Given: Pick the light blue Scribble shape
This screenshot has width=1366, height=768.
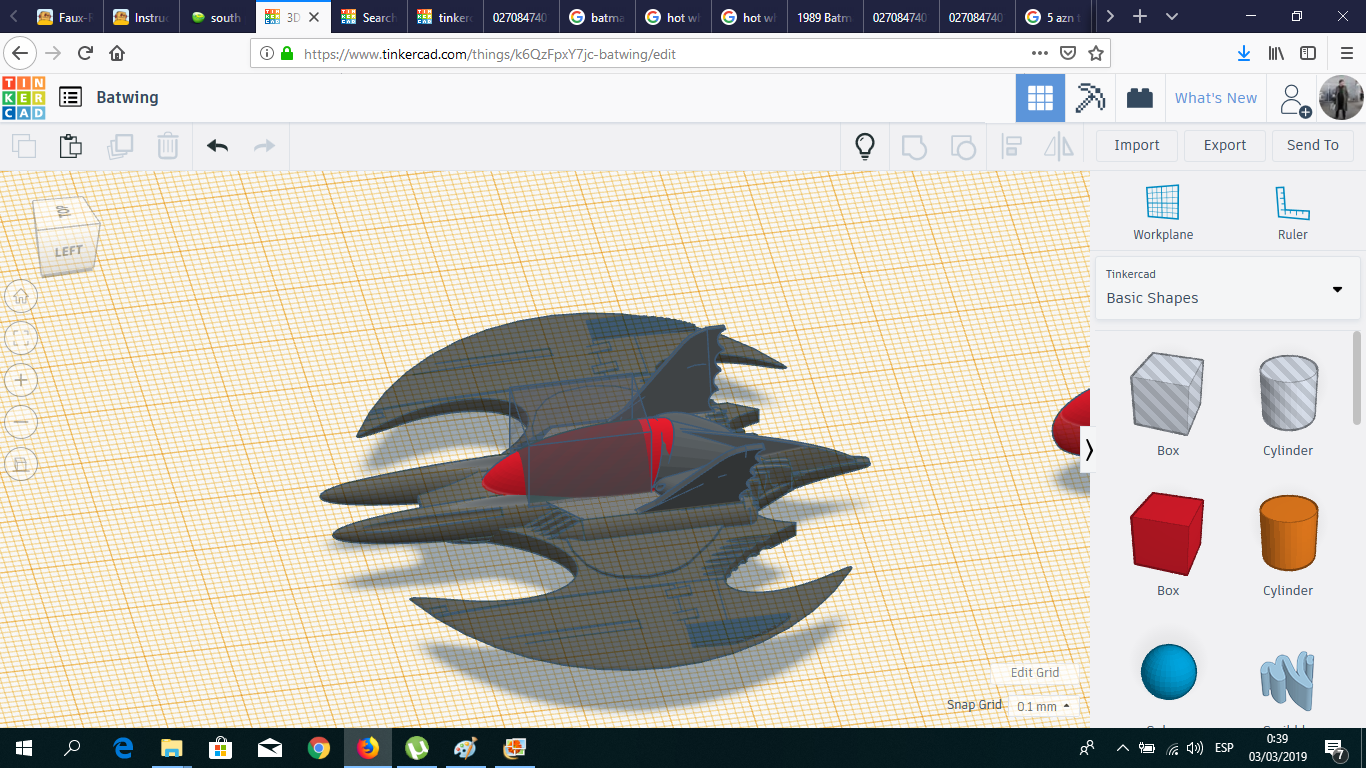Looking at the screenshot, I should click(1288, 680).
